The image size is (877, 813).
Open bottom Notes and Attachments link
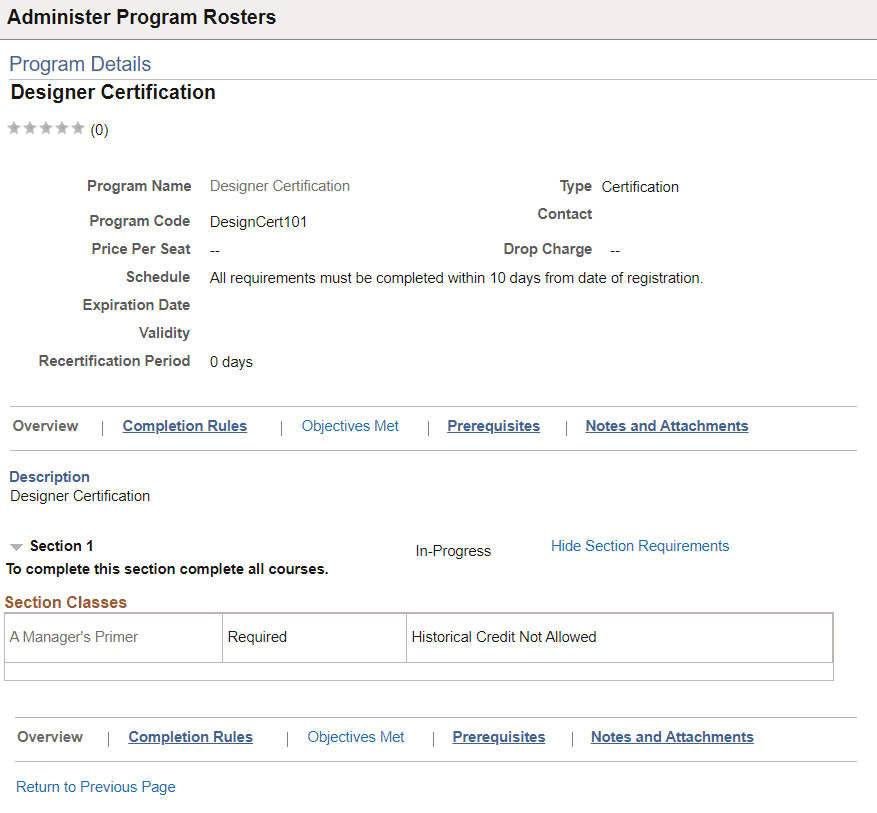click(x=672, y=737)
